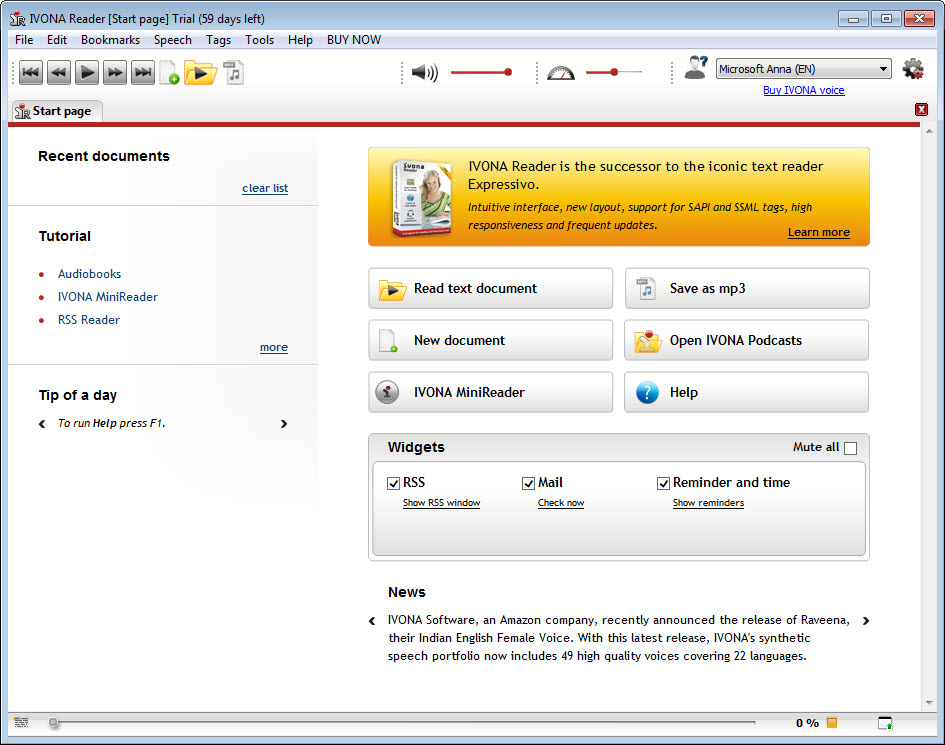Click the save-as-mp3 toolbar icon
This screenshot has width=945, height=745.
233,73
